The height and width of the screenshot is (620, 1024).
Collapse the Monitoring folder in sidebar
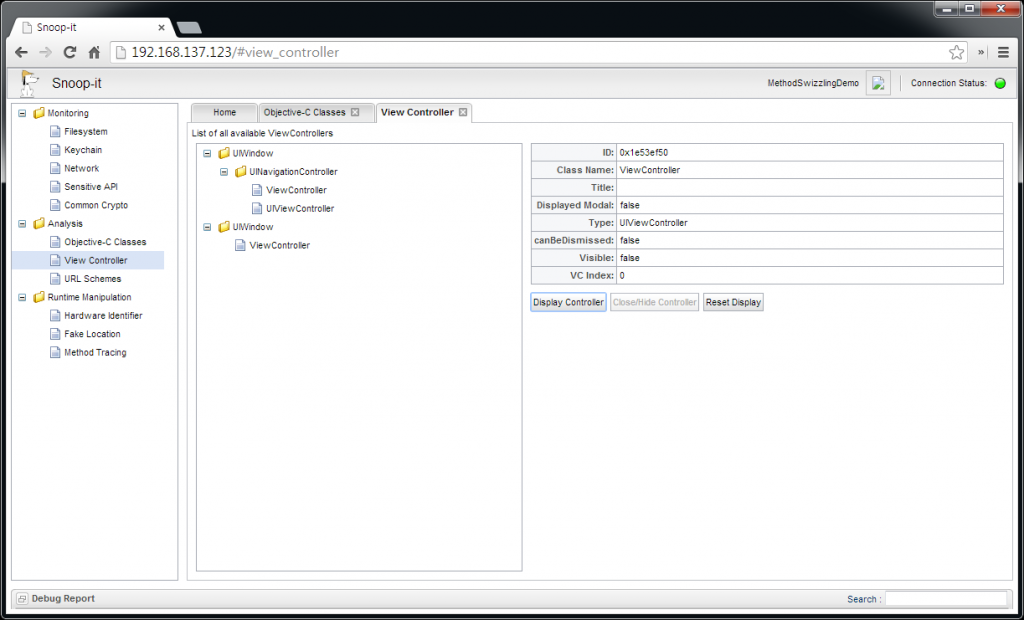23,113
